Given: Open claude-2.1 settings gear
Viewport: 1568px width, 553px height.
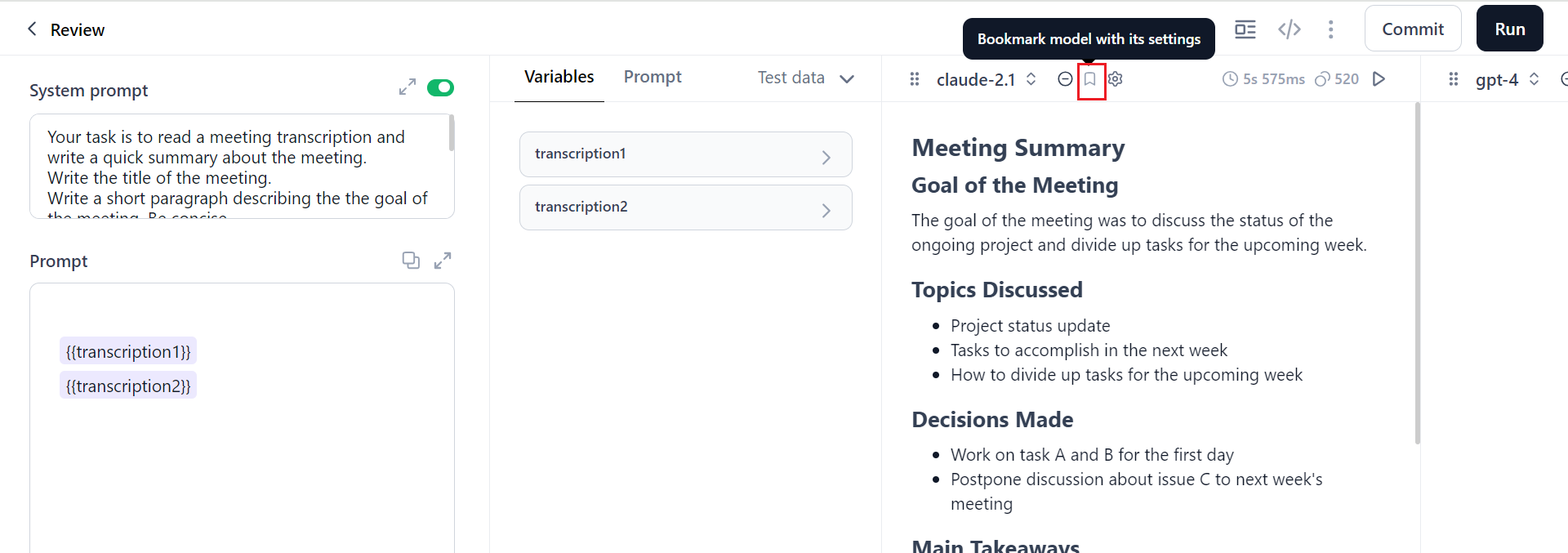Looking at the screenshot, I should 1116,79.
